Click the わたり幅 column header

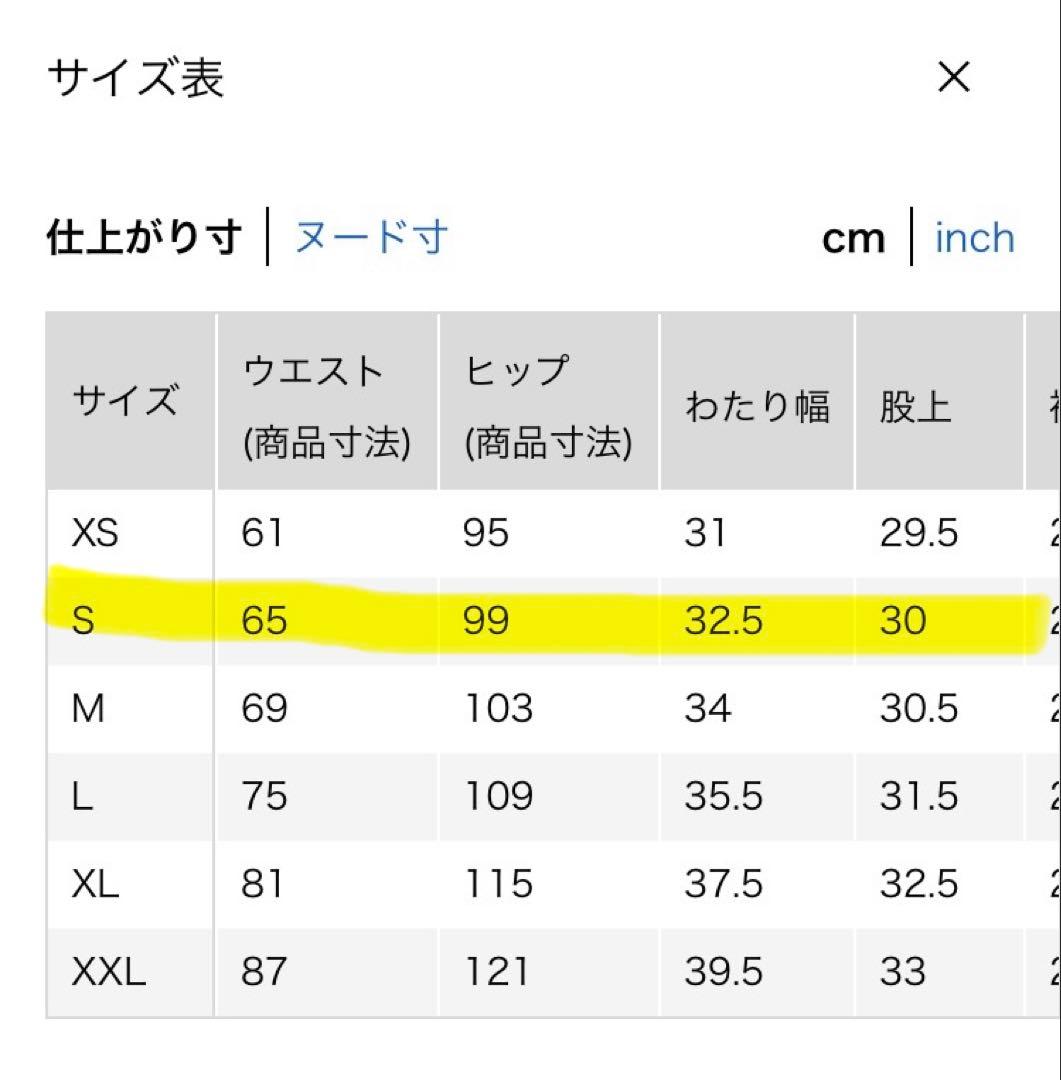click(757, 401)
